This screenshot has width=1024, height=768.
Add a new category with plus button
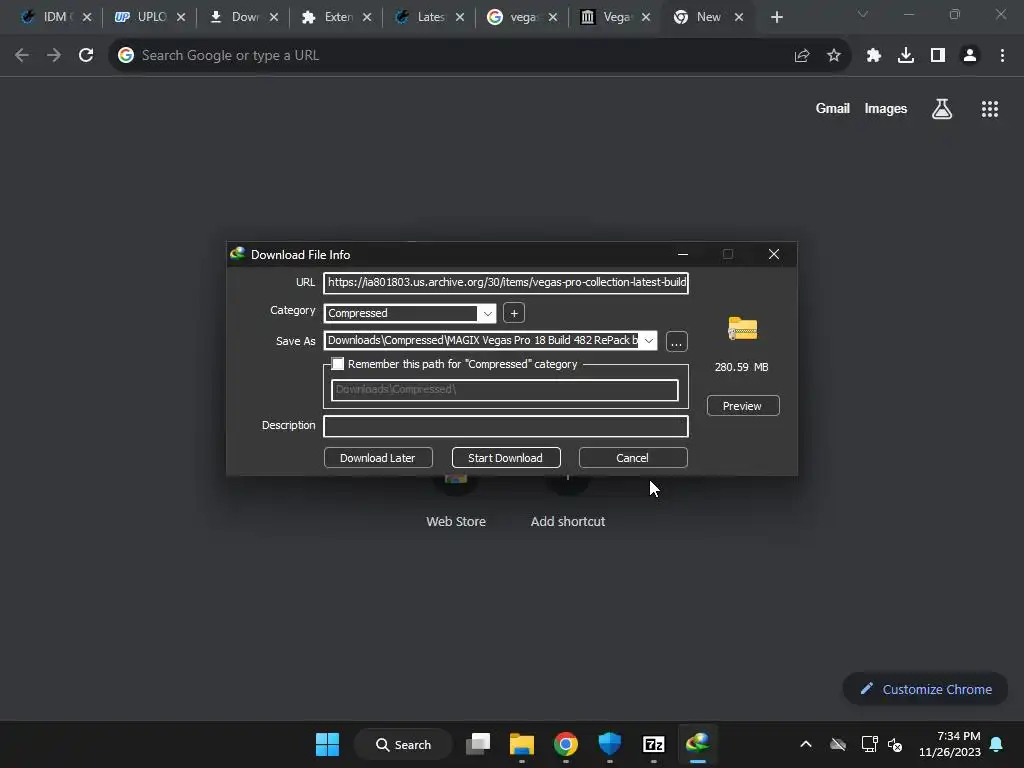tap(514, 313)
